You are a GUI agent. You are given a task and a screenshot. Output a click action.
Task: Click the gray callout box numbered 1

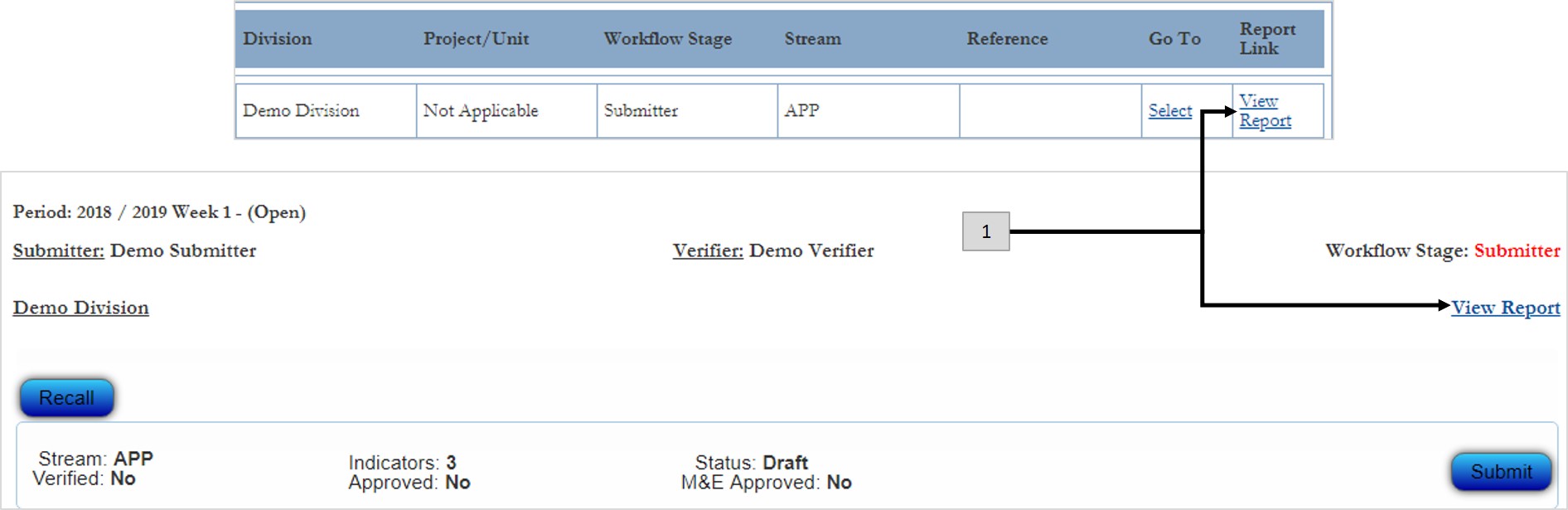point(985,232)
